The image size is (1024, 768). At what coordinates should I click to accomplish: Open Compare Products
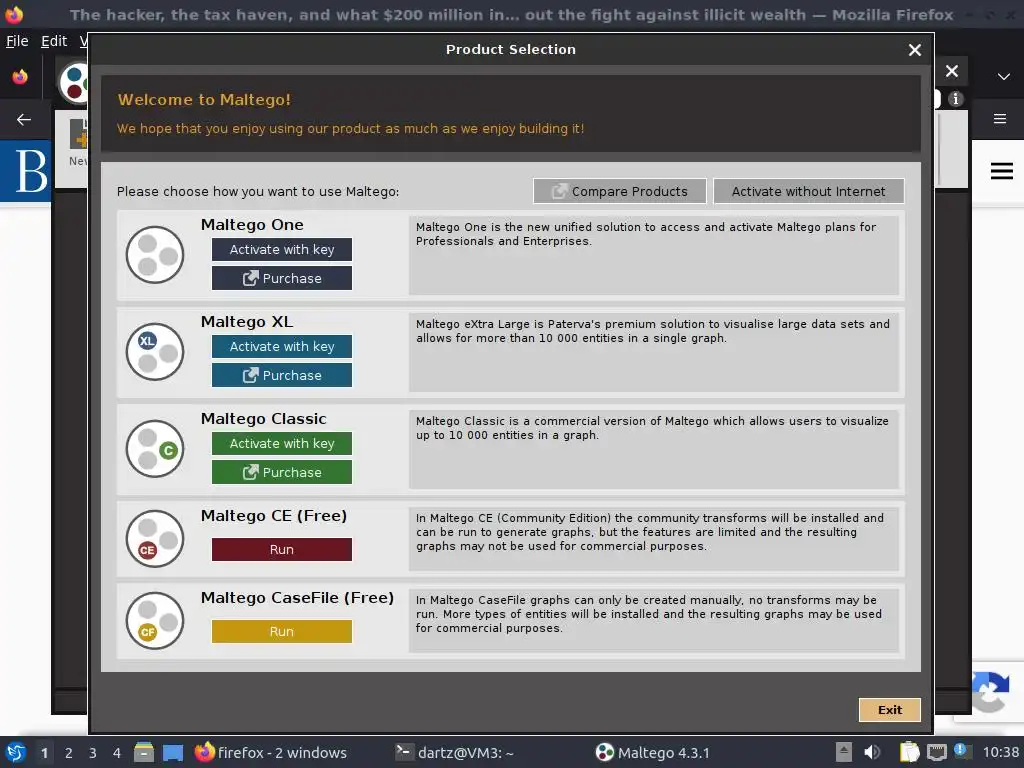pyautogui.click(x=619, y=191)
